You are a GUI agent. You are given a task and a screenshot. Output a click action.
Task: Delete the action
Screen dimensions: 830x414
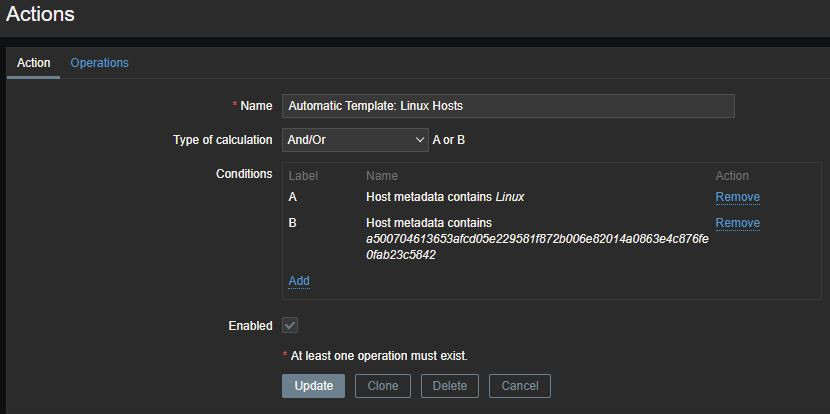[450, 386]
